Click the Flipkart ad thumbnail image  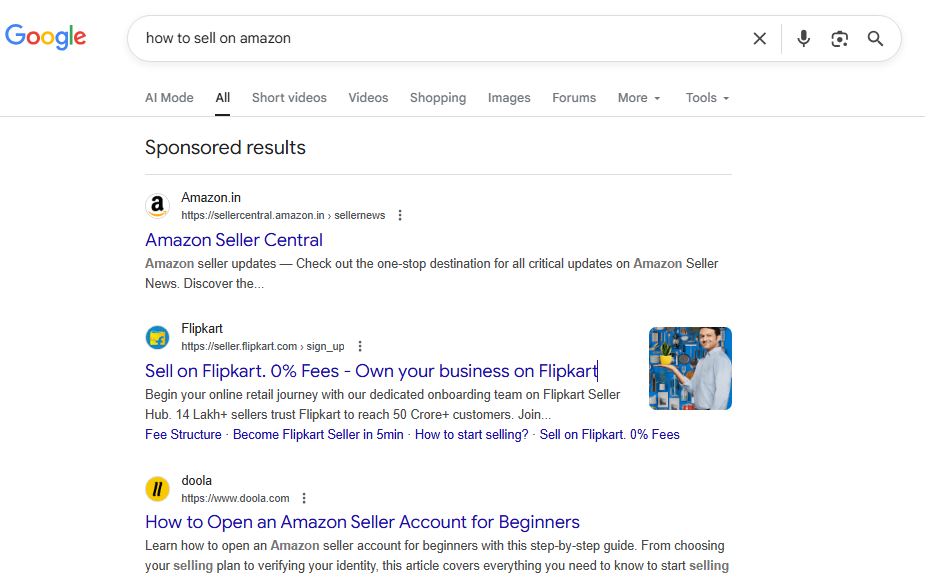(x=690, y=368)
